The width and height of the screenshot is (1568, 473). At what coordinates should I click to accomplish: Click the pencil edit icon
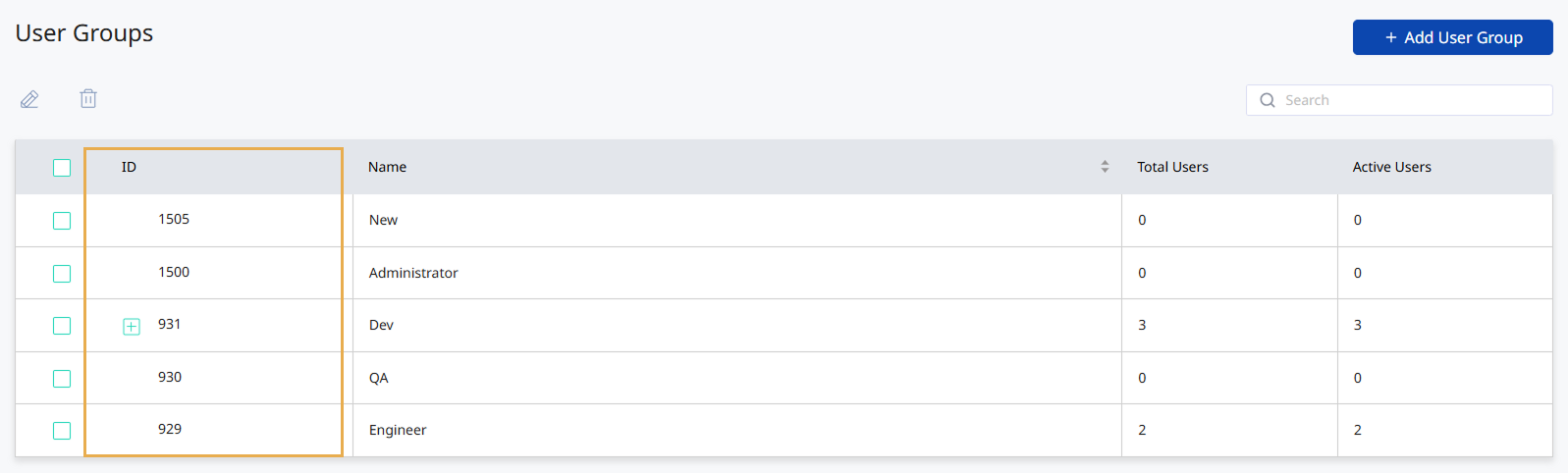pos(29,99)
